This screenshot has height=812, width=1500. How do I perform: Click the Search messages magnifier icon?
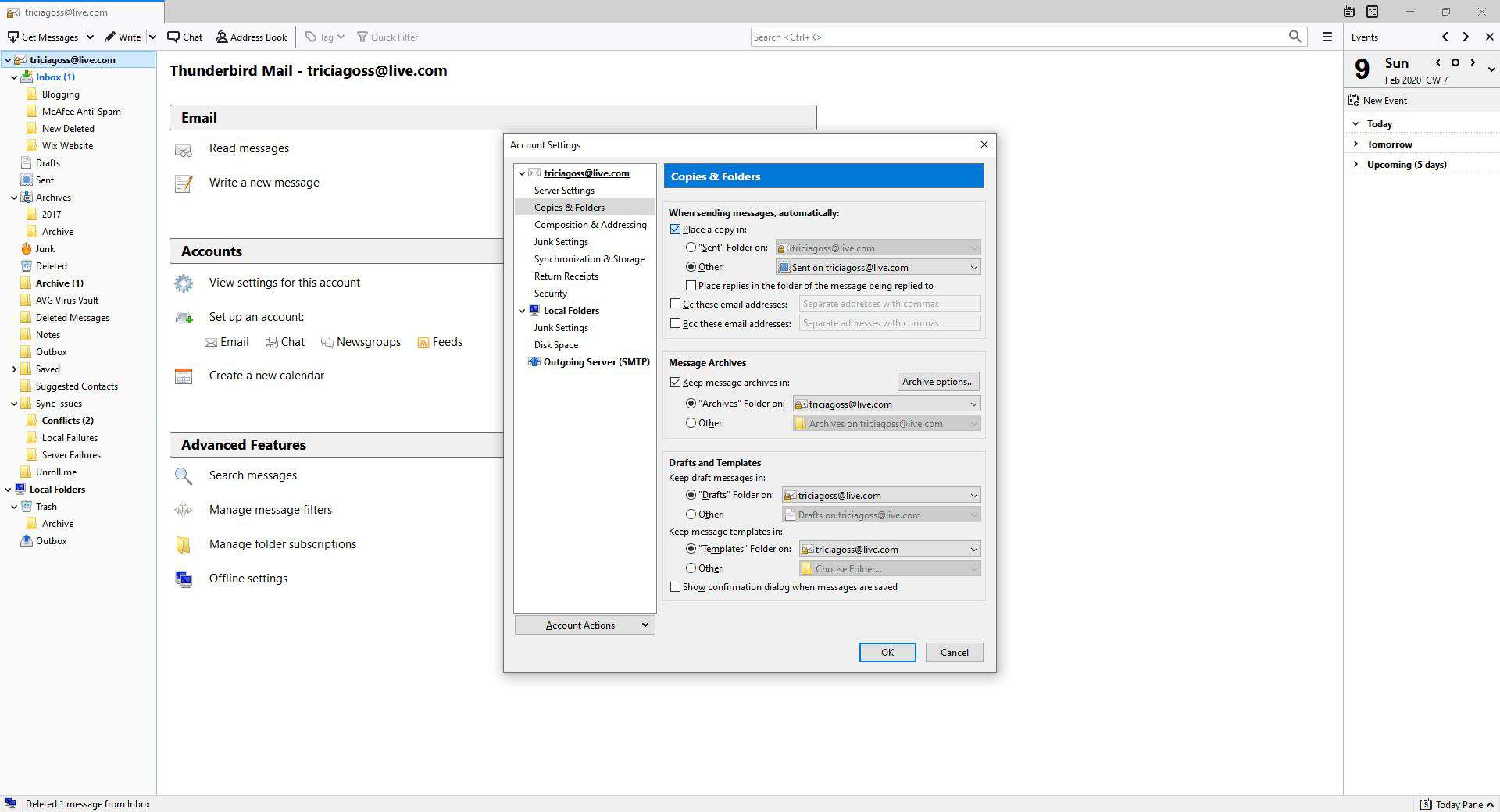tap(184, 476)
